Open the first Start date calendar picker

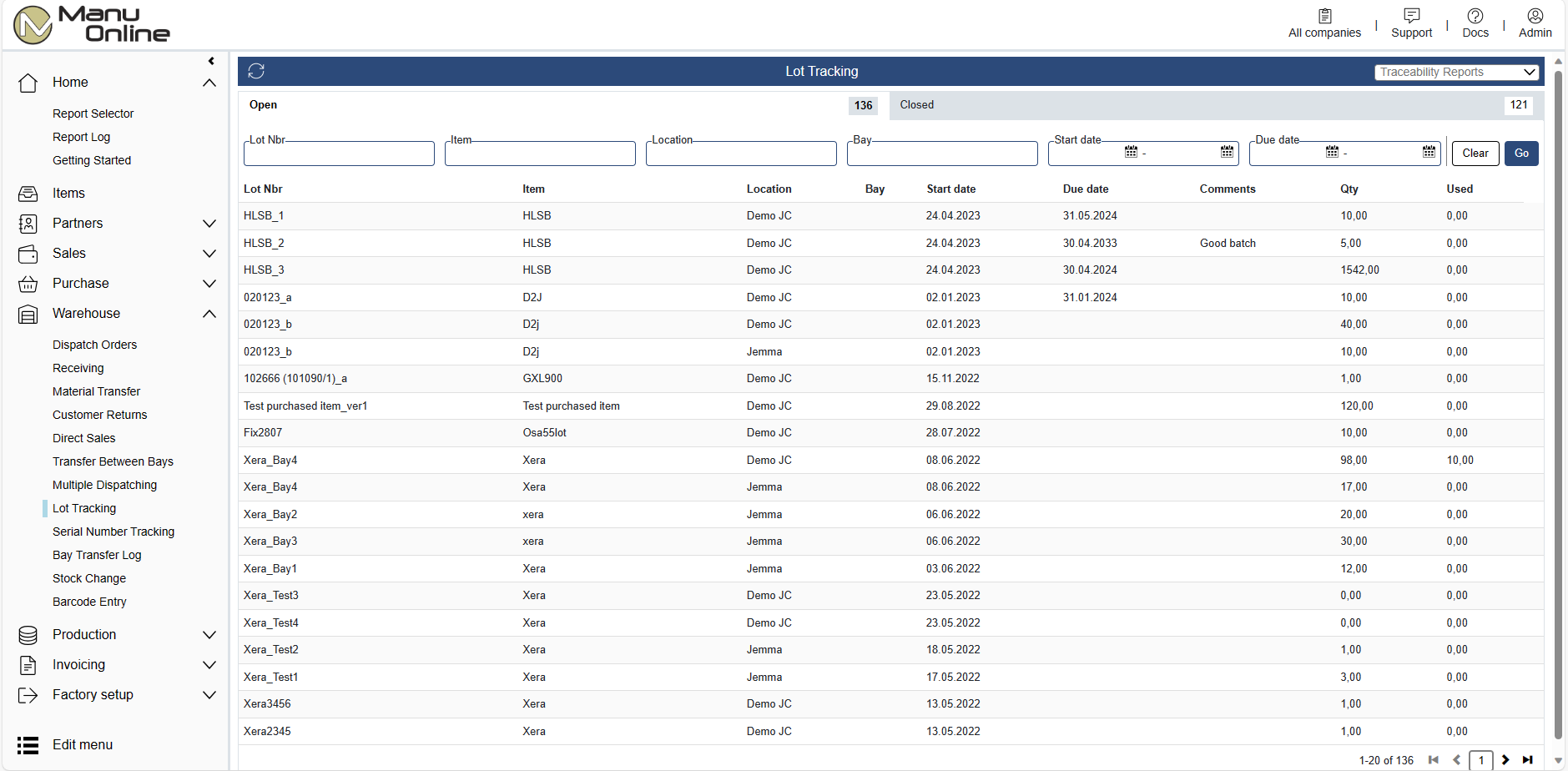tap(1131, 152)
